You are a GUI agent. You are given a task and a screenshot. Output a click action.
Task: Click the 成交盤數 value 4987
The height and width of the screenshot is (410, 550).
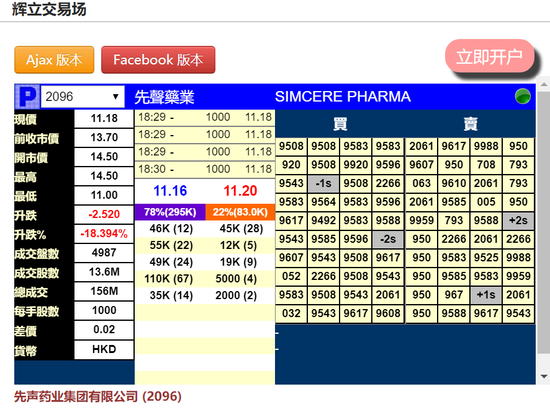pyautogui.click(x=104, y=253)
